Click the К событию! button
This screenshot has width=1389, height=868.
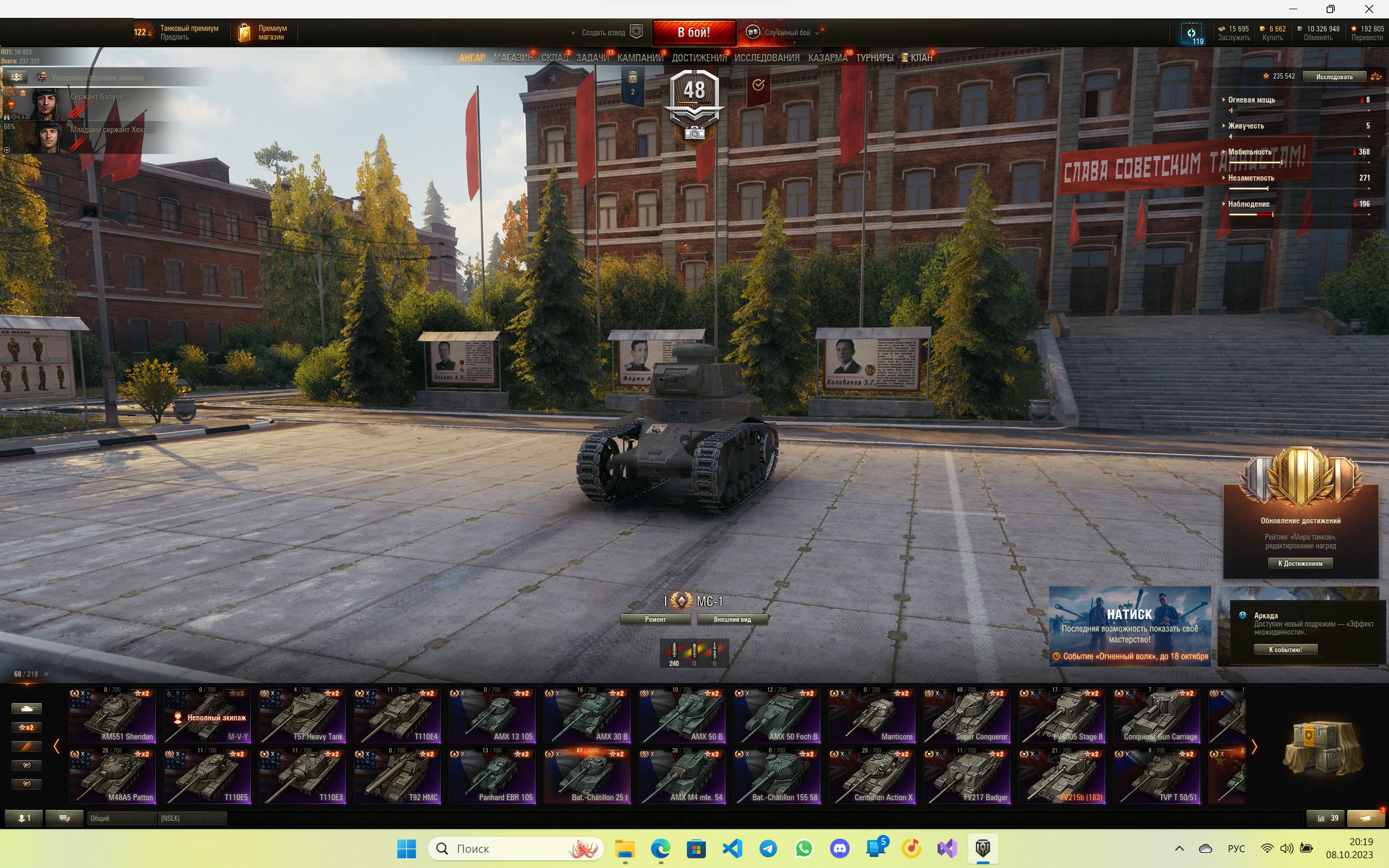1285,649
